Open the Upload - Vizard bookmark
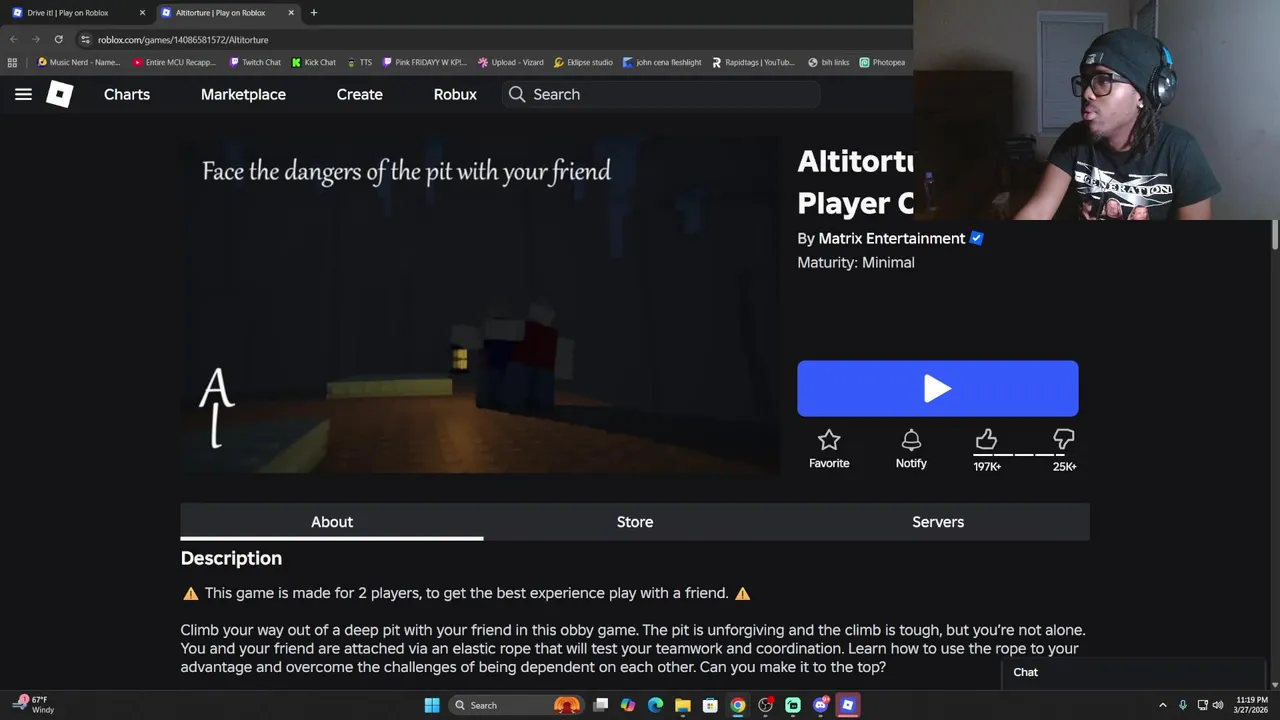This screenshot has height=720, width=1280. 511,62
